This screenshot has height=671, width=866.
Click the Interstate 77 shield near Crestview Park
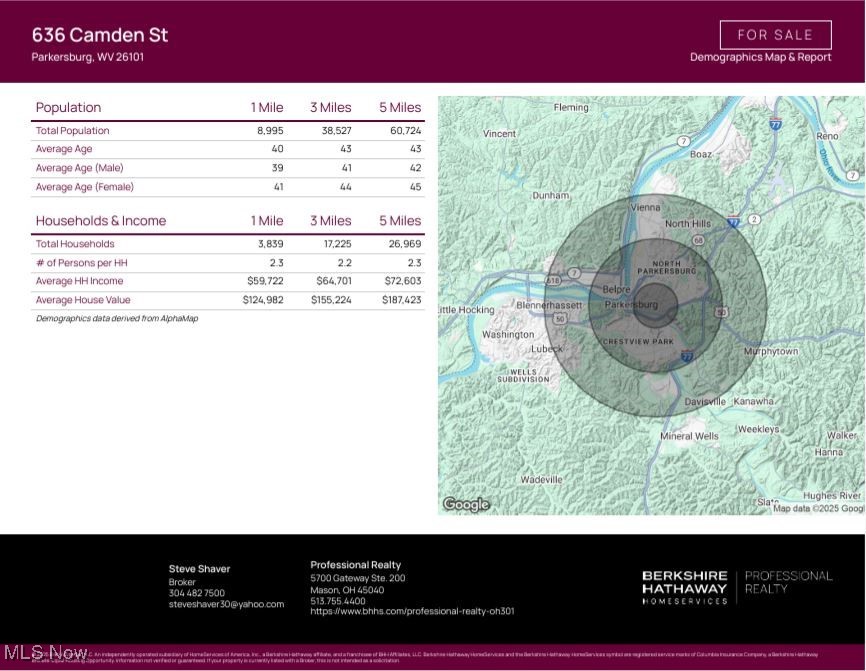click(687, 355)
